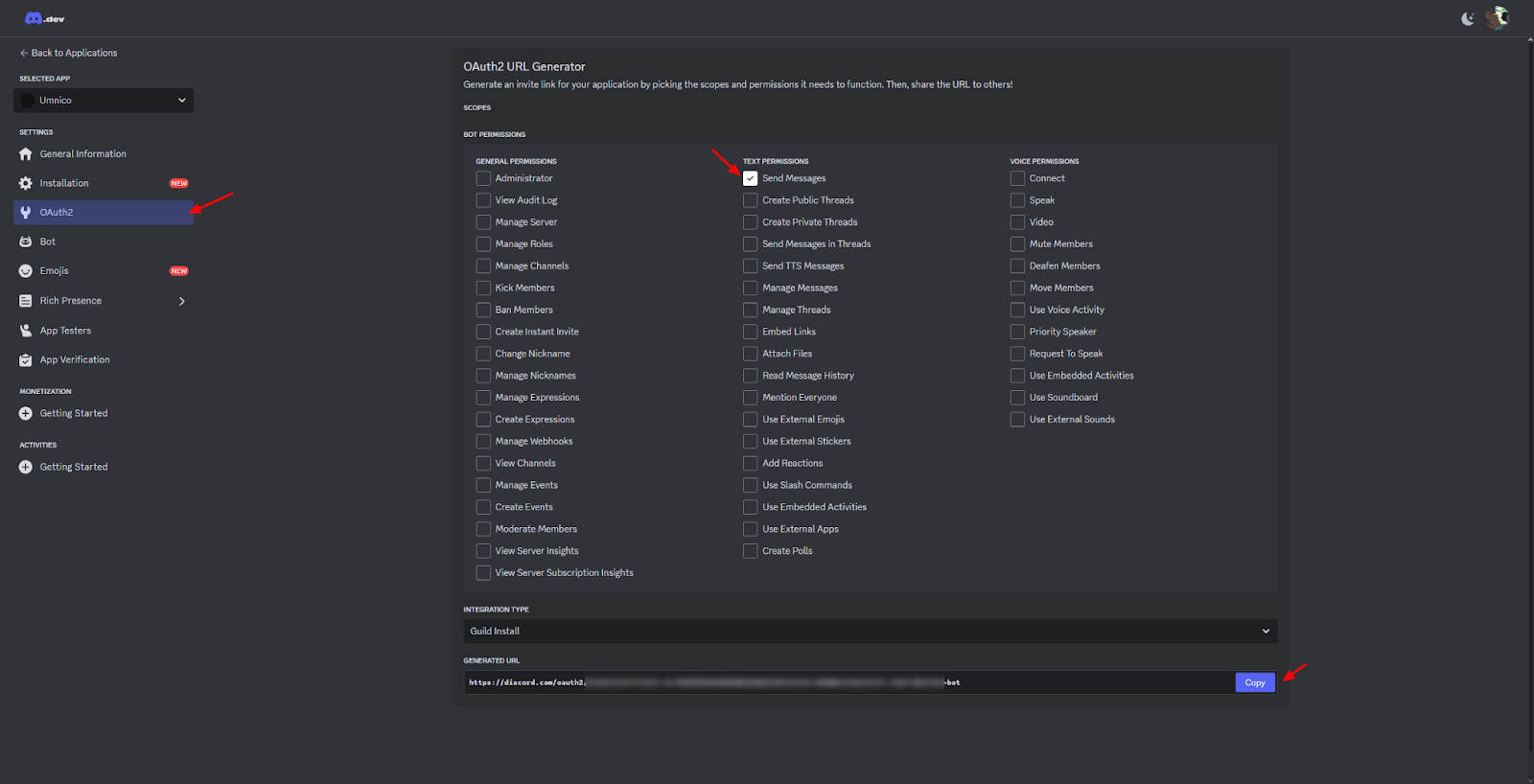Copy the generated OAuth2 URL
The width and height of the screenshot is (1534, 784).
pos(1254,682)
